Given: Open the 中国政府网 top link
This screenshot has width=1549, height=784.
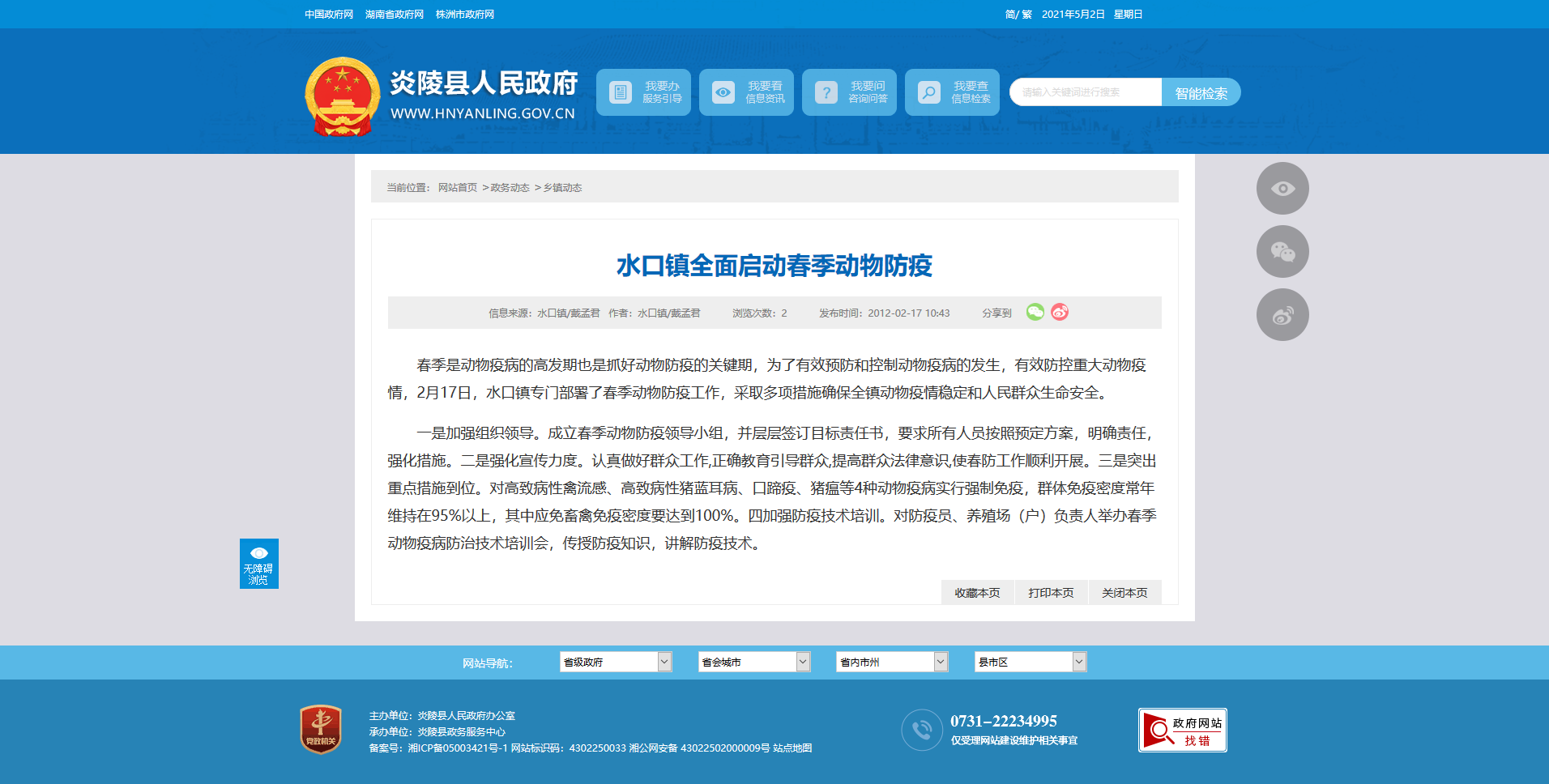Looking at the screenshot, I should pyautogui.click(x=329, y=15).
